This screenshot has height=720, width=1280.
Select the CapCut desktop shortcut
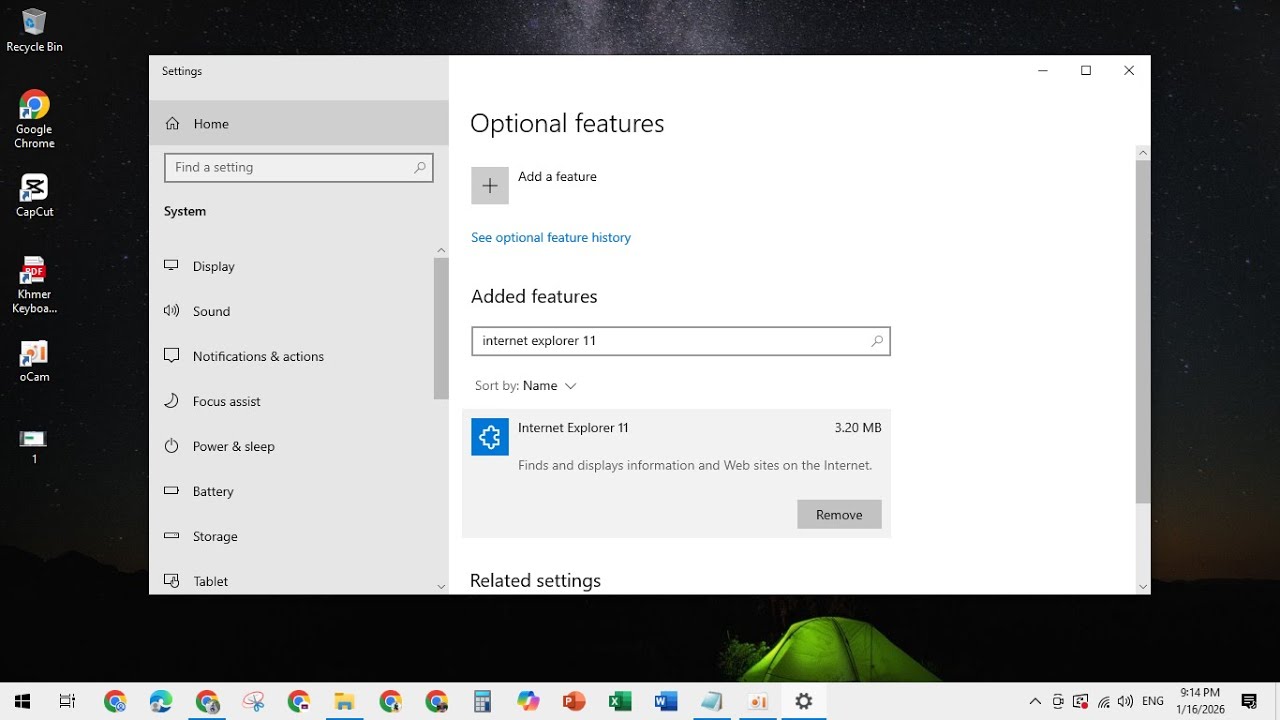tap(34, 195)
